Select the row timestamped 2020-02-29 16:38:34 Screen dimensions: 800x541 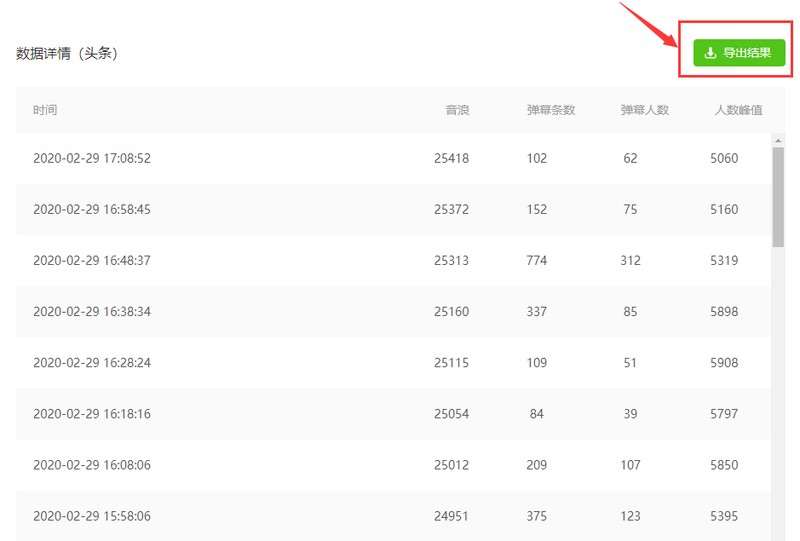click(x=393, y=311)
